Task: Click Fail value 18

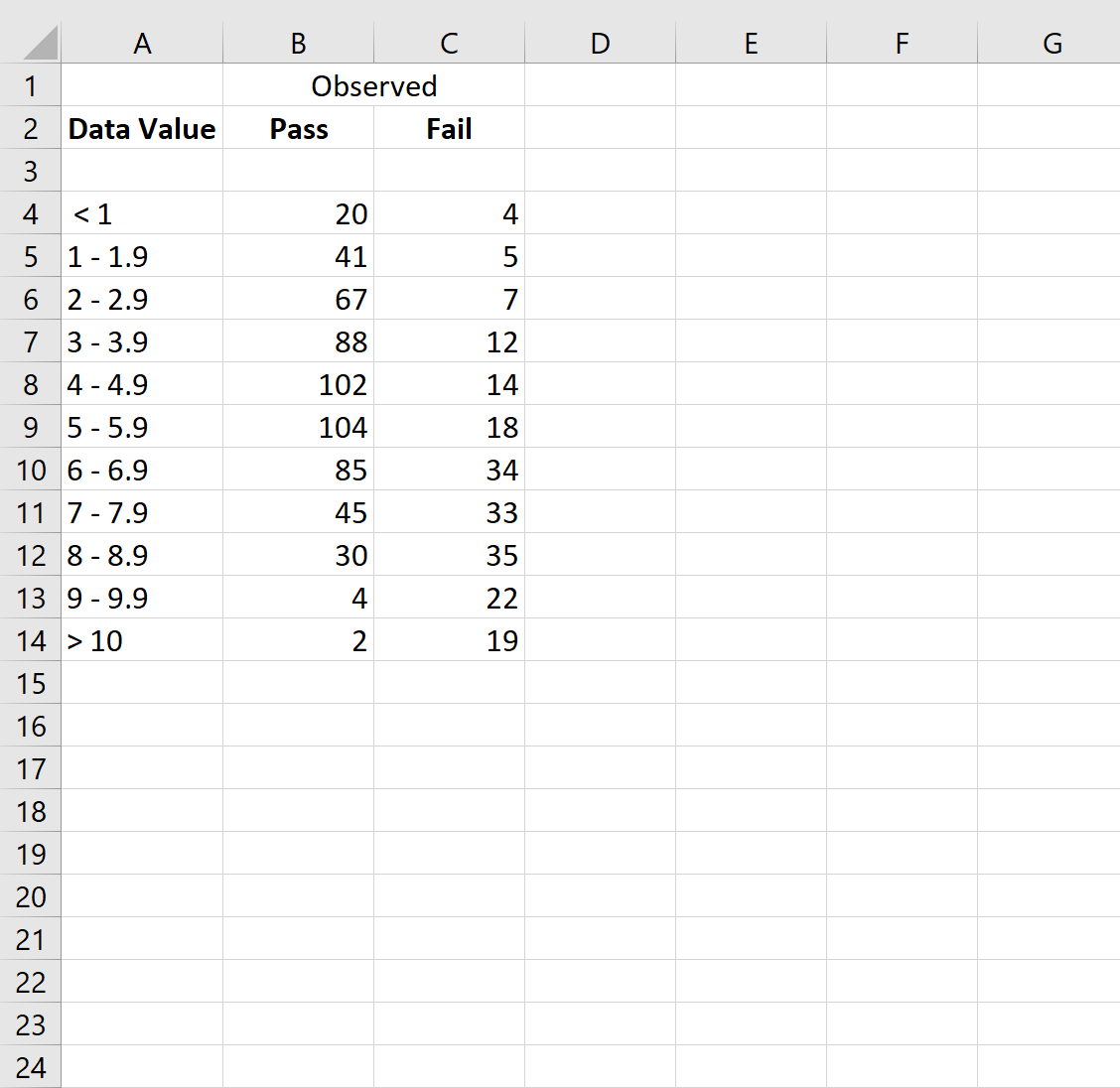Action: pyautogui.click(x=449, y=427)
